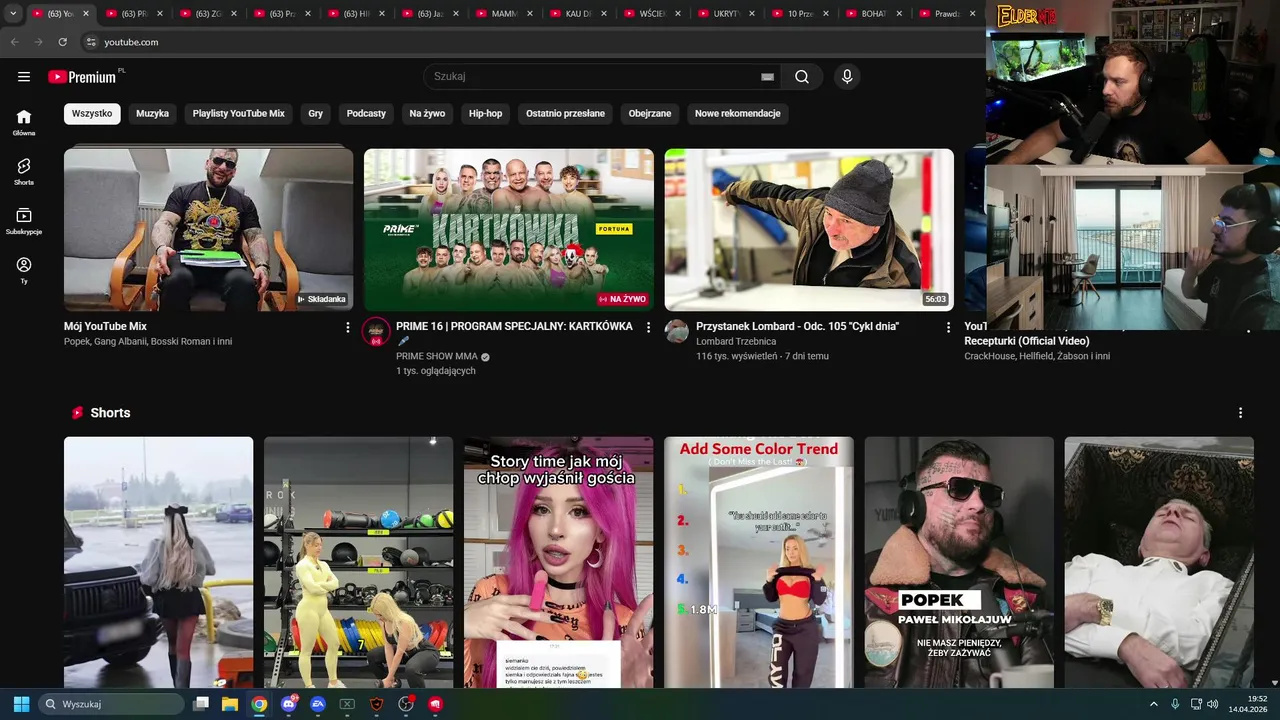Open the EA app from the taskbar
This screenshot has width=1280, height=720.
[x=318, y=704]
